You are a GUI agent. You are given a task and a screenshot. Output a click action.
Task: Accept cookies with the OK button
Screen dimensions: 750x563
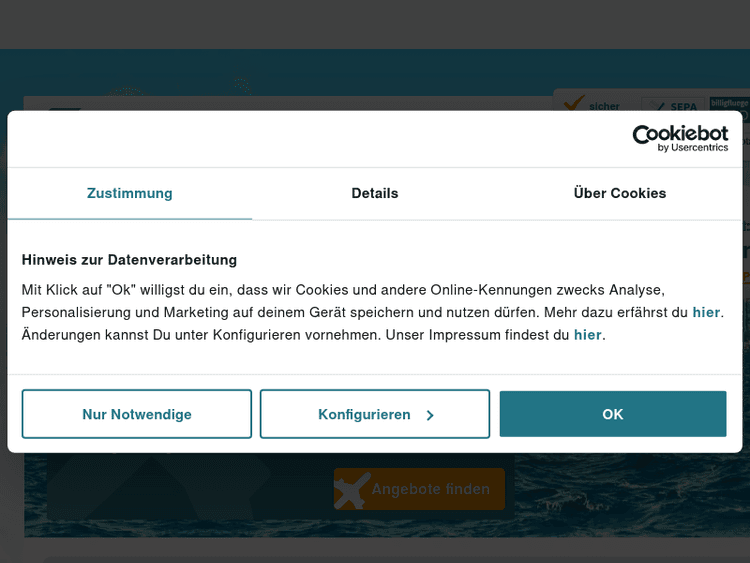tap(612, 414)
